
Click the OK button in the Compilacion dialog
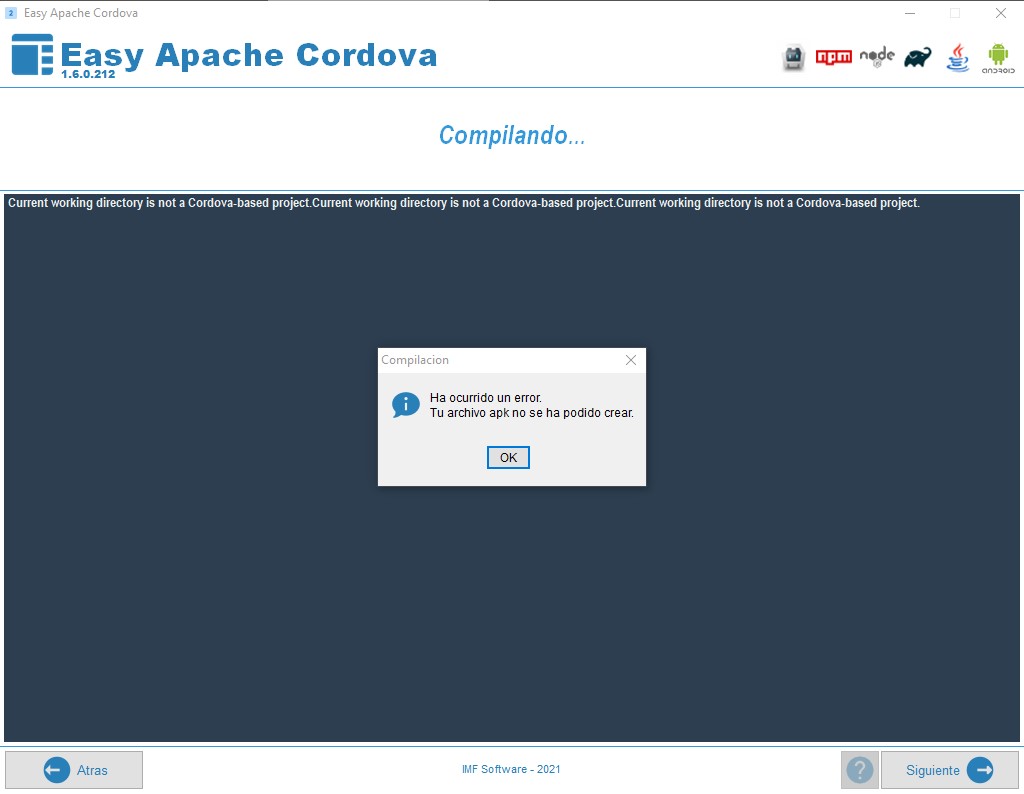coord(508,458)
